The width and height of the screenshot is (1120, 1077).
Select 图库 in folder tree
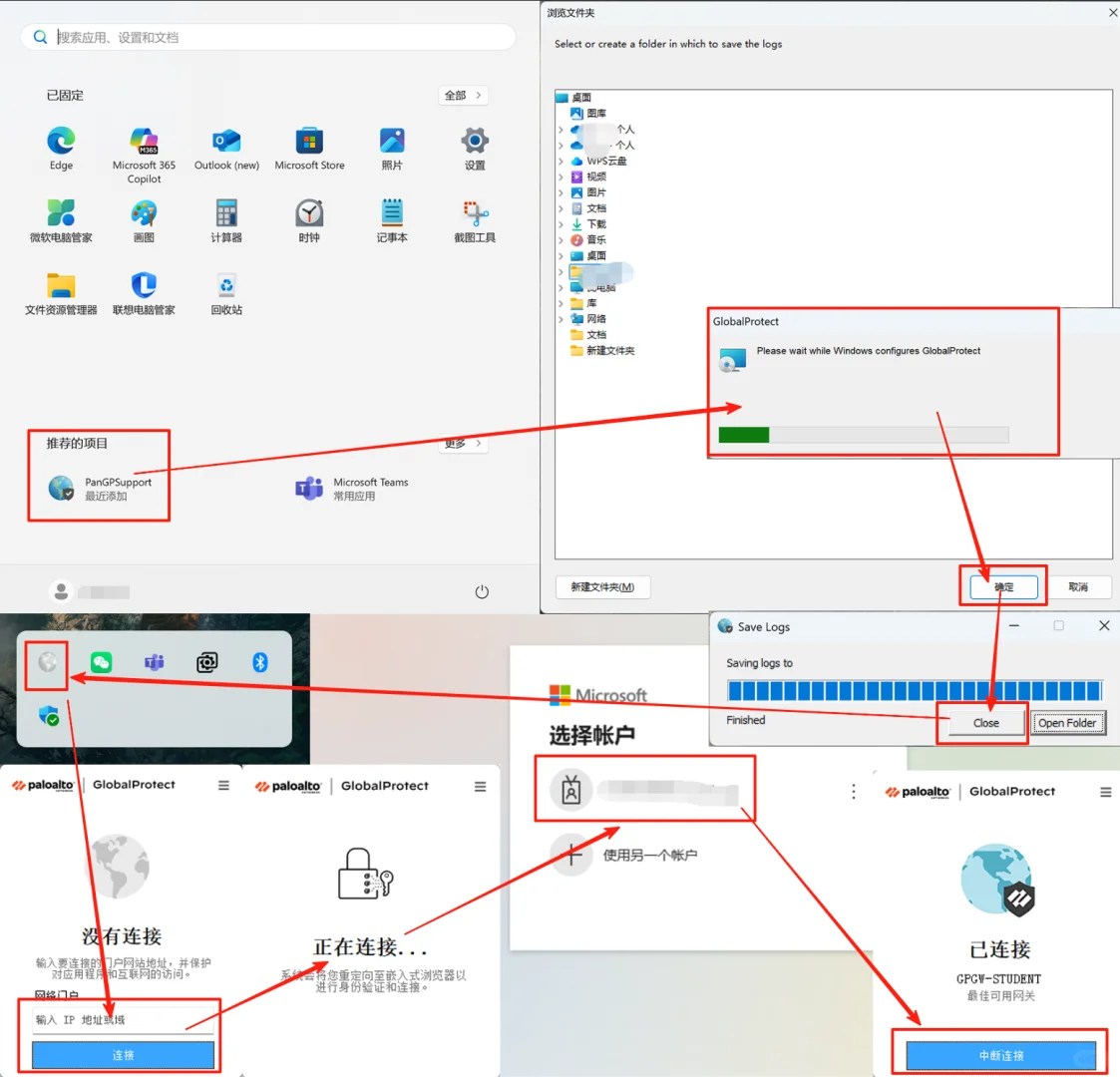coord(589,114)
